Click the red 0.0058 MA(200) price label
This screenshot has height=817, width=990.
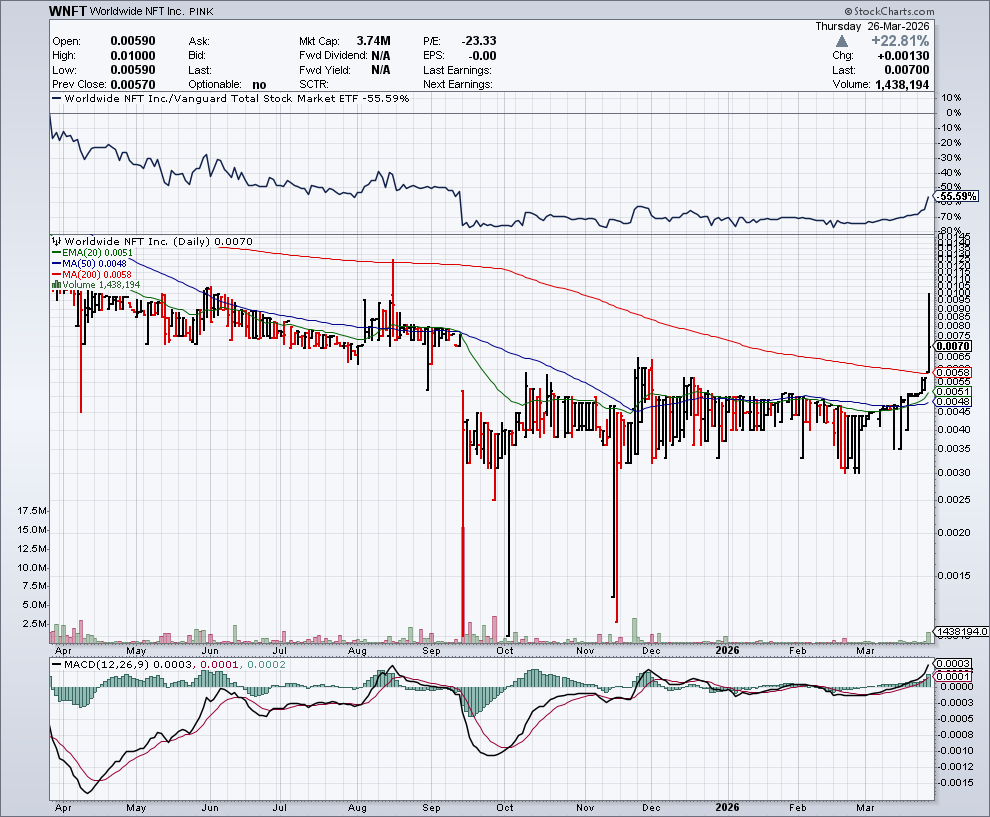[x=953, y=373]
